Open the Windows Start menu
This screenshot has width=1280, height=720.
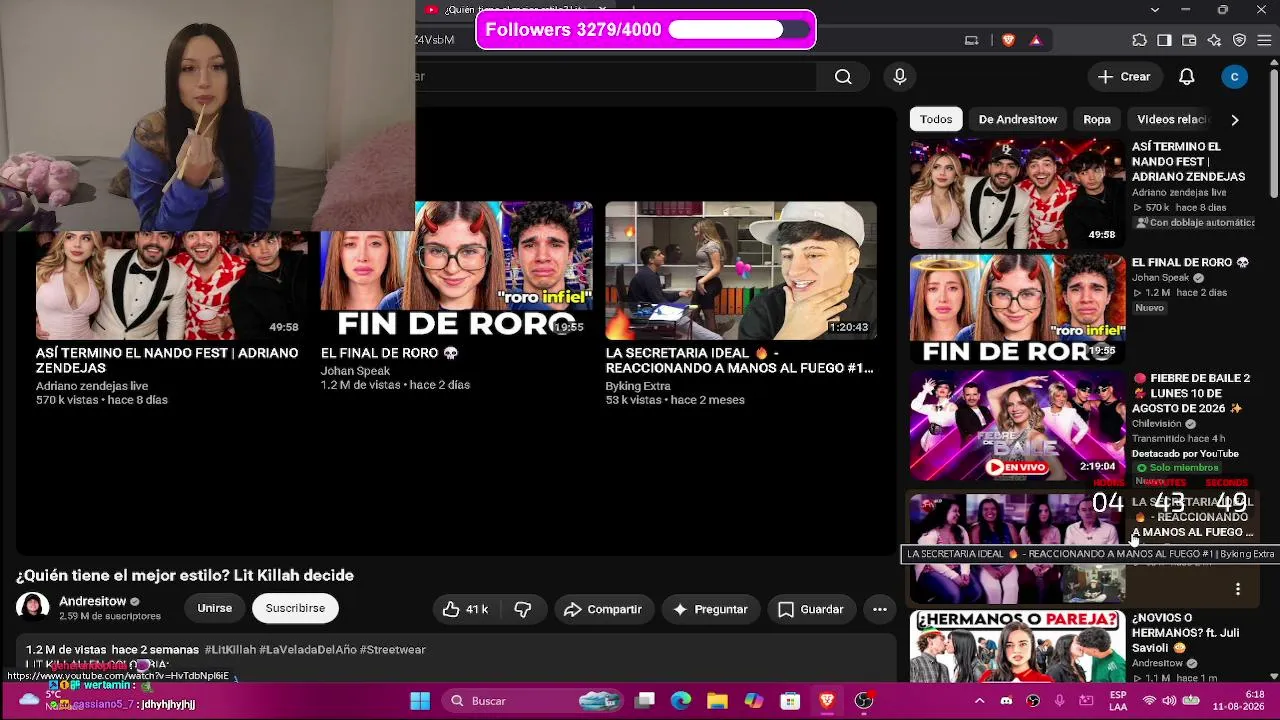coord(420,701)
